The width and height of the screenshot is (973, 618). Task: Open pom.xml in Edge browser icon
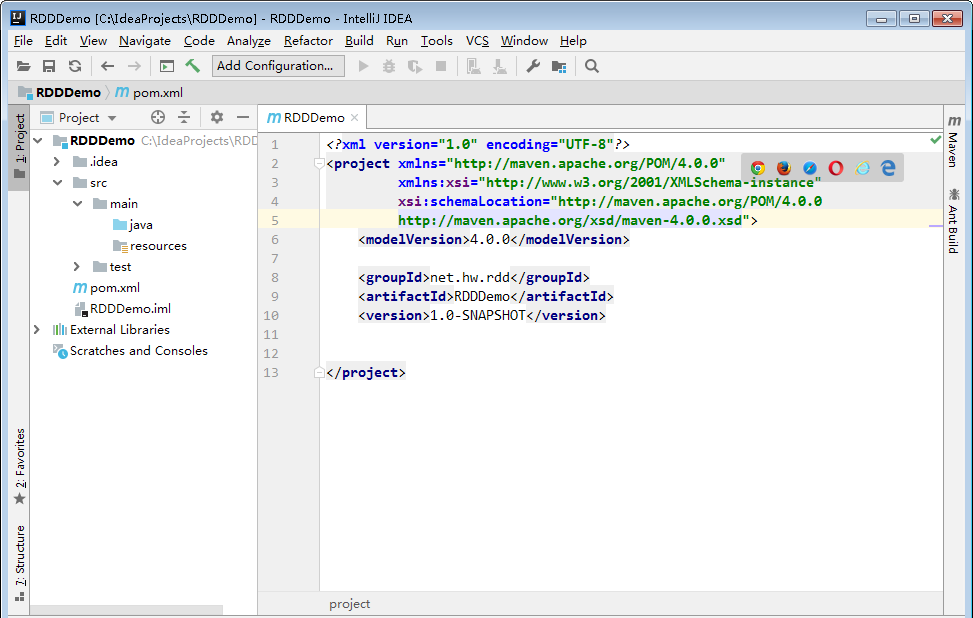coord(889,168)
